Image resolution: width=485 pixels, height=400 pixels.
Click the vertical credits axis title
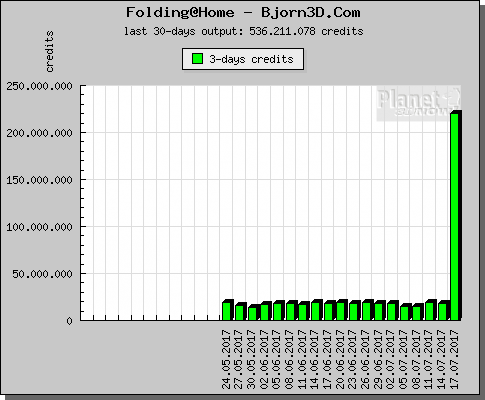pos(49,51)
